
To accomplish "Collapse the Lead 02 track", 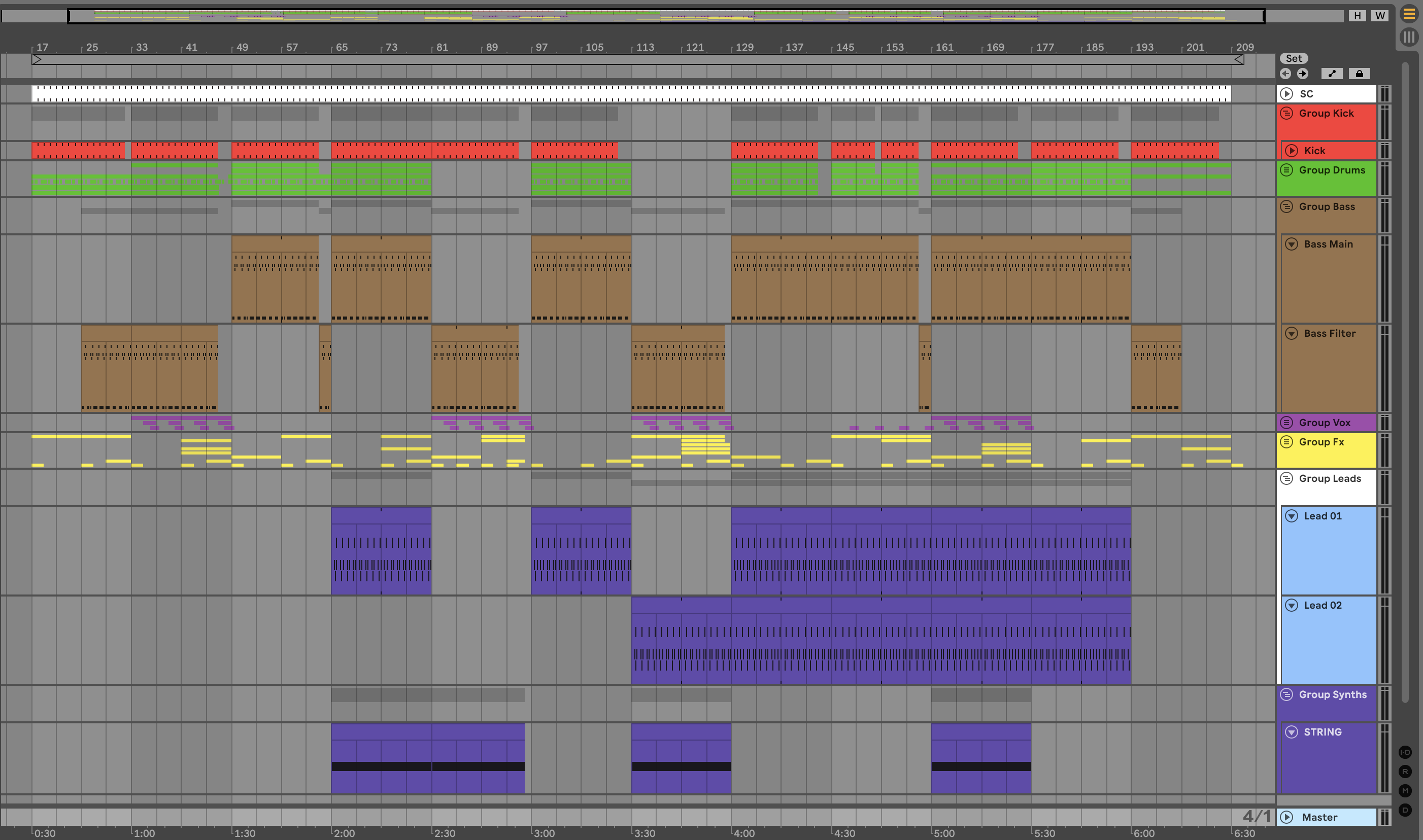I will click(x=1291, y=605).
